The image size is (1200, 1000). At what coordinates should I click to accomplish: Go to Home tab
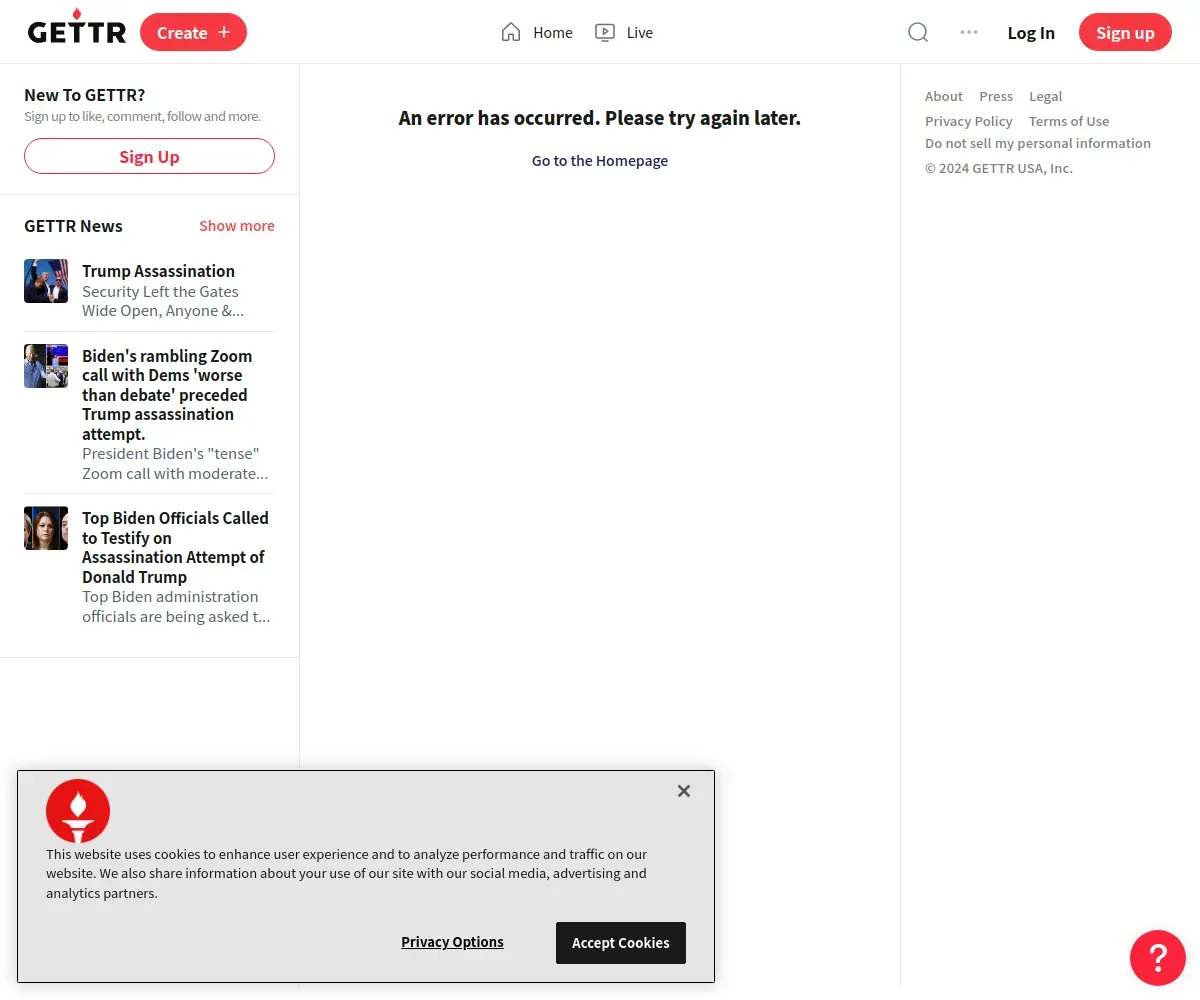[537, 32]
